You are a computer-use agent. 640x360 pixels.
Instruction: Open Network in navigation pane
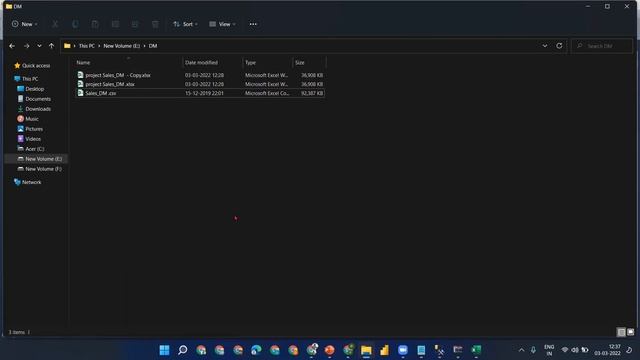tap(27, 182)
